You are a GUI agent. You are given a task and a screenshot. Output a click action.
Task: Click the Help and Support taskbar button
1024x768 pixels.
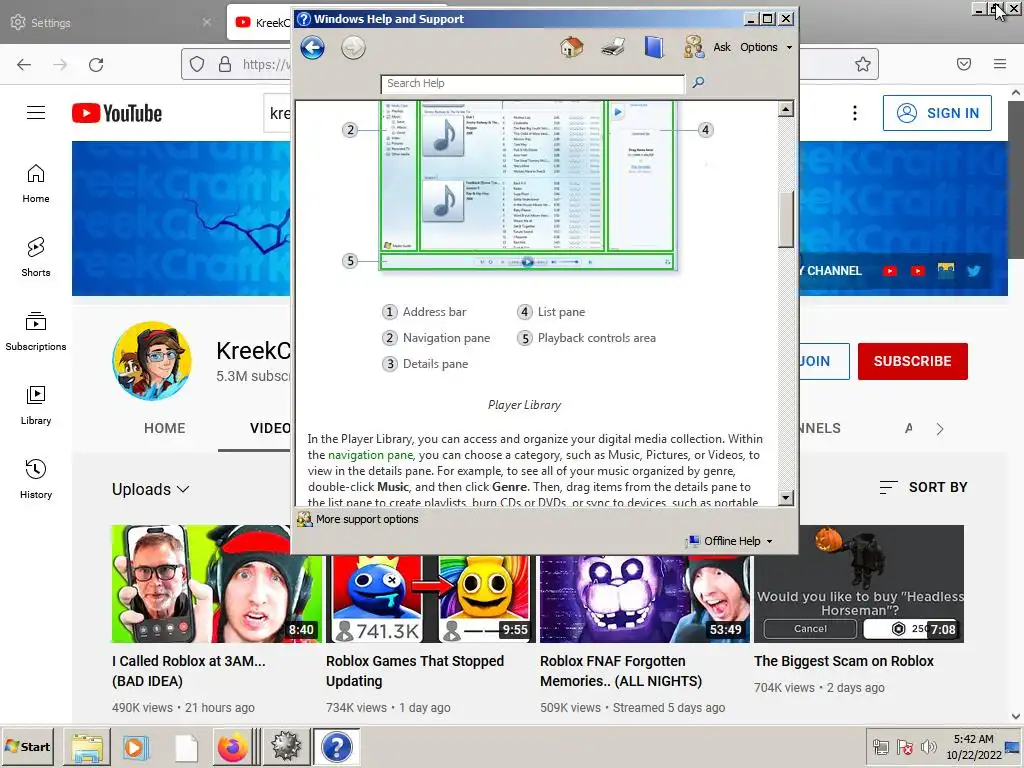pyautogui.click(x=336, y=746)
